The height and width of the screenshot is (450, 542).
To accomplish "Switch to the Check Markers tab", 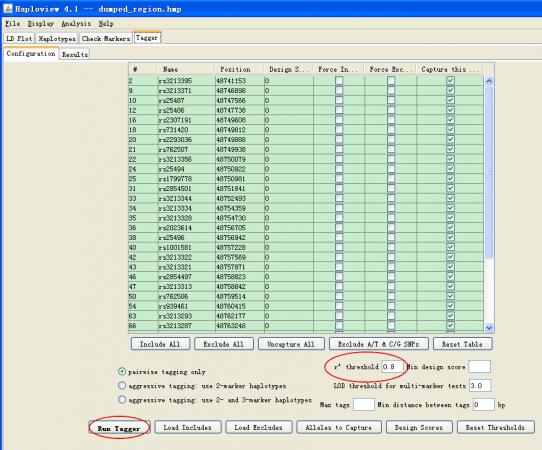I will click(106, 38).
